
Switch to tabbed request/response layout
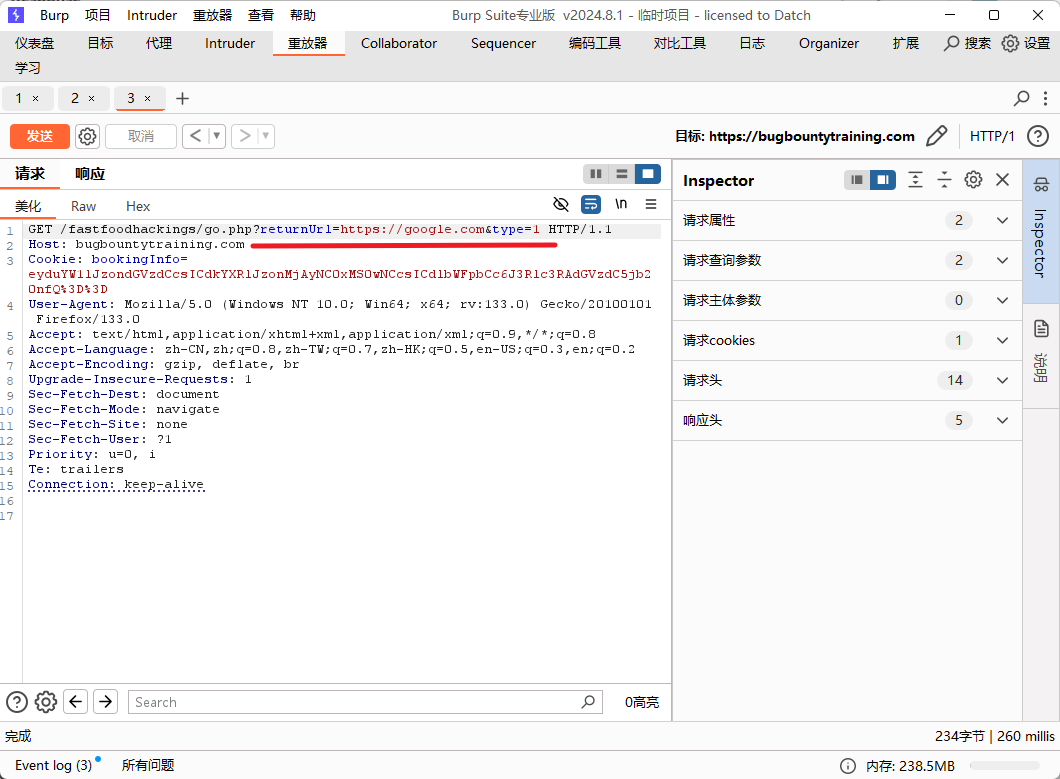648,174
